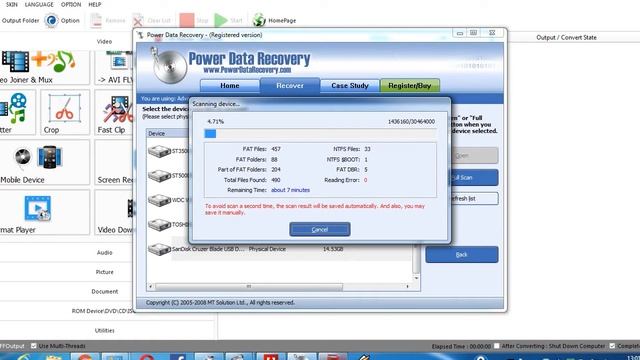This screenshot has width=640, height=360.
Task: Open the Crop scissors tool
Action: (x=64, y=112)
